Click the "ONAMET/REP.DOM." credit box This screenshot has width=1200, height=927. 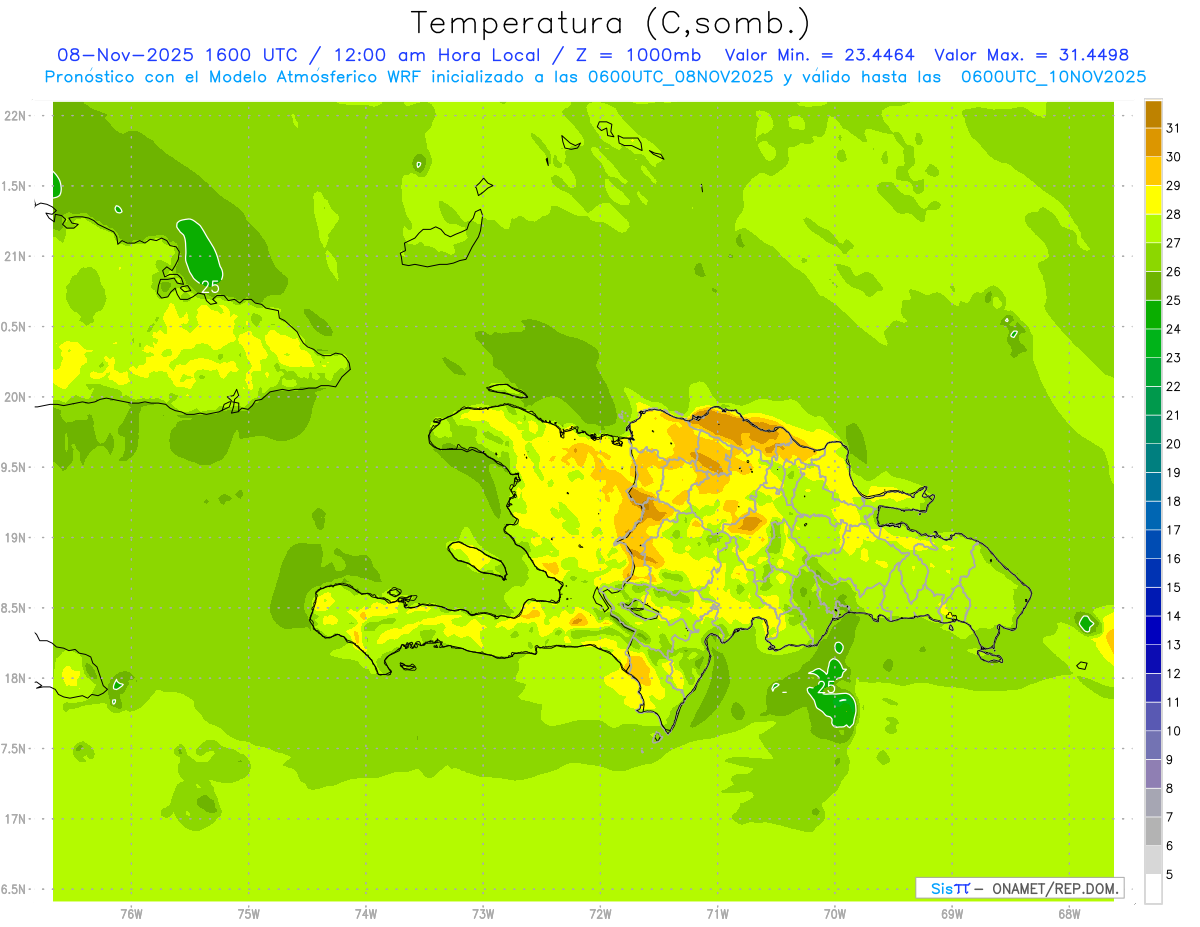1019,888
